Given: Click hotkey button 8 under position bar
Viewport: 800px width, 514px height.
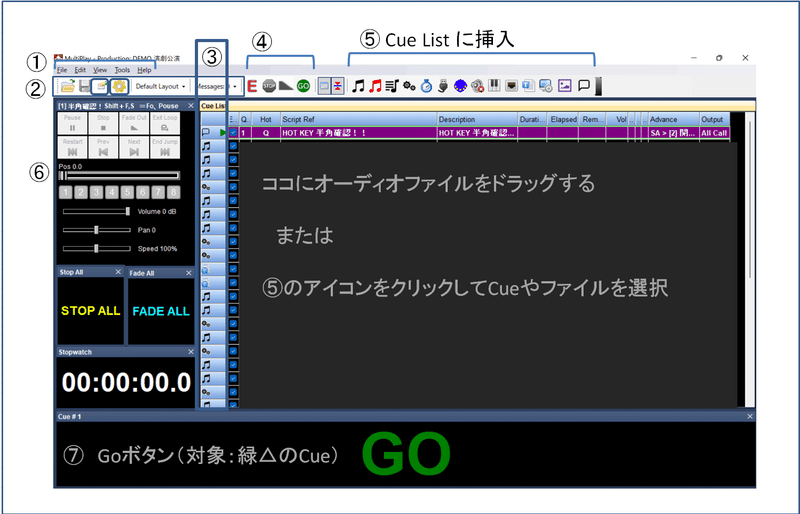Looking at the screenshot, I should click(174, 192).
